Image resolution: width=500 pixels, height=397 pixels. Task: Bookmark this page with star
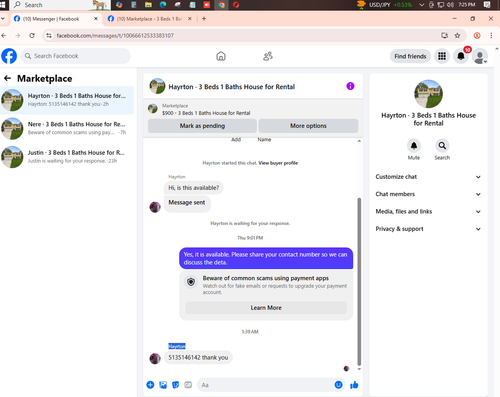click(457, 35)
